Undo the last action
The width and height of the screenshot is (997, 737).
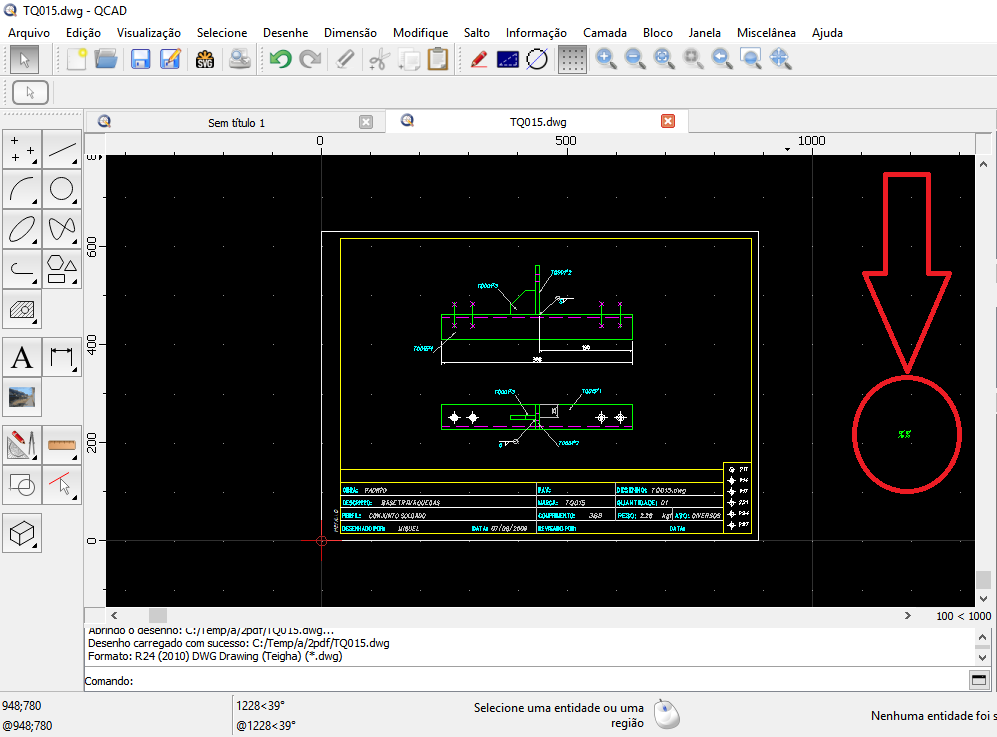[280, 60]
